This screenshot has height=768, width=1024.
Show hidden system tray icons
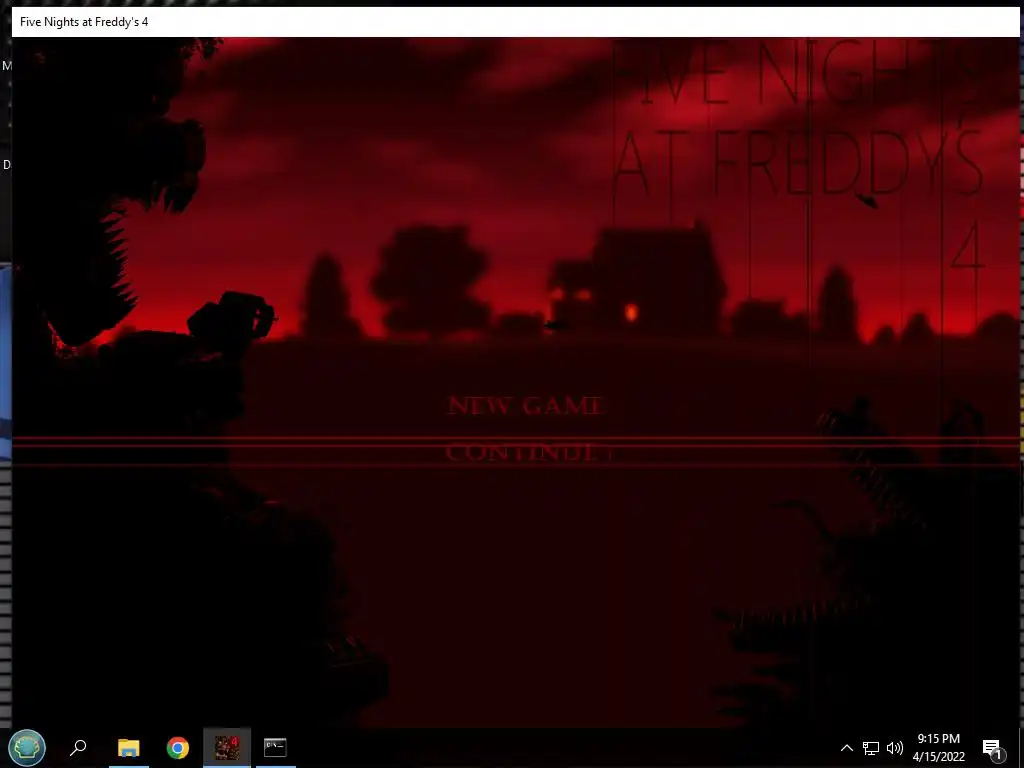[846, 748]
